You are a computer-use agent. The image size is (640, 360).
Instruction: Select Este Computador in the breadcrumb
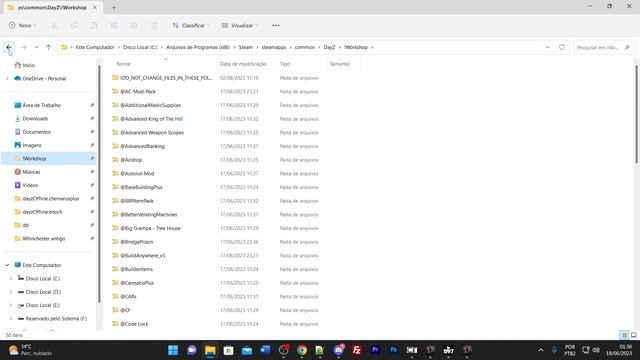tap(95, 47)
